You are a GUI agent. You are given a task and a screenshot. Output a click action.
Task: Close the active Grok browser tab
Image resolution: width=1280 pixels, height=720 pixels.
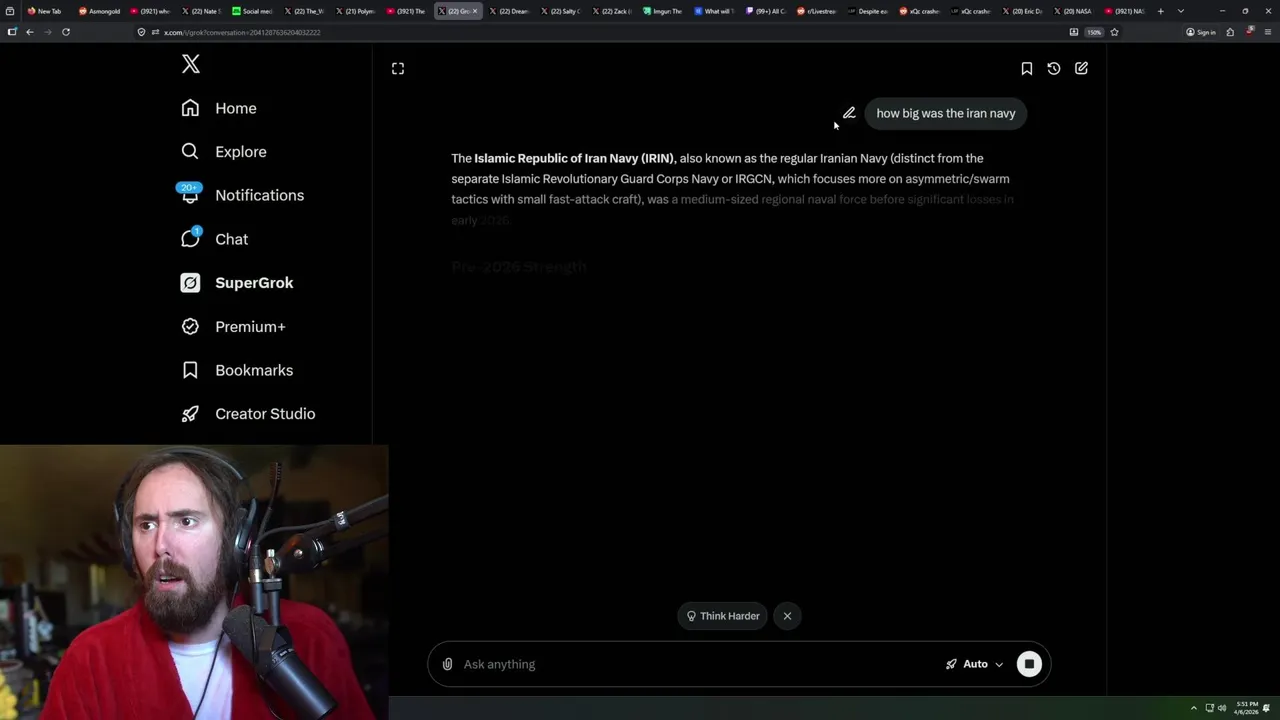tap(475, 11)
